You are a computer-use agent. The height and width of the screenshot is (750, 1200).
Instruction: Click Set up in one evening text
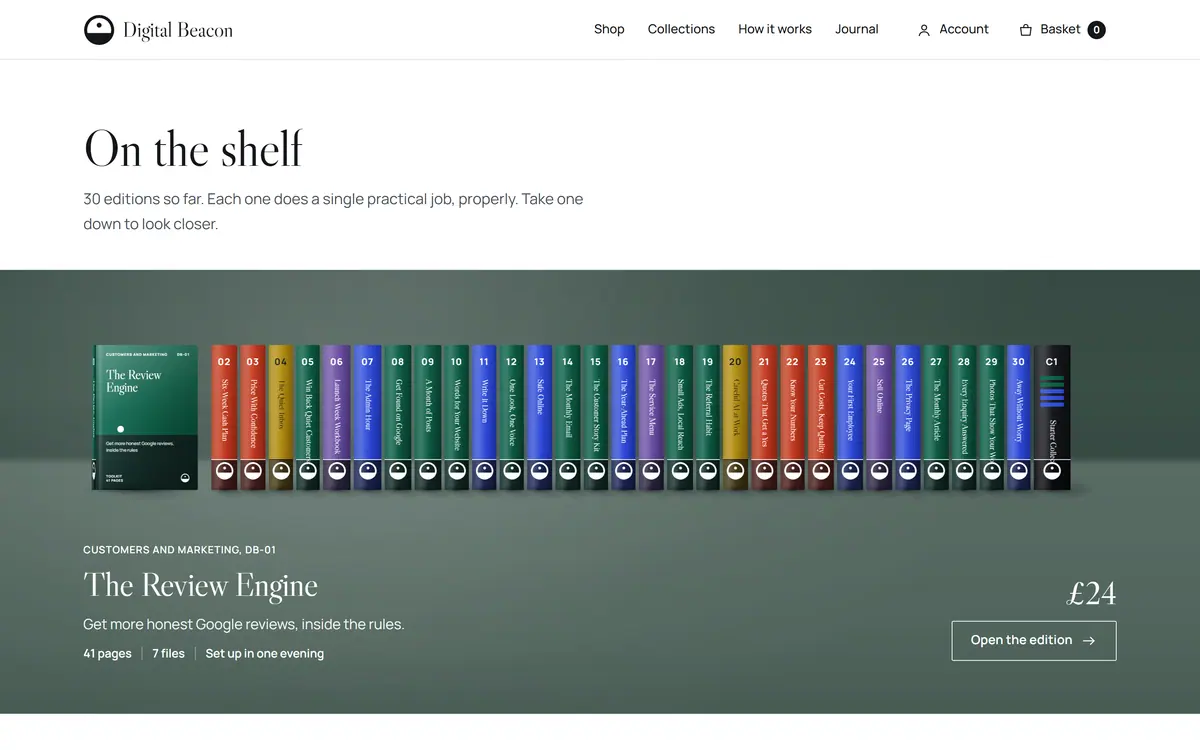[x=265, y=654]
